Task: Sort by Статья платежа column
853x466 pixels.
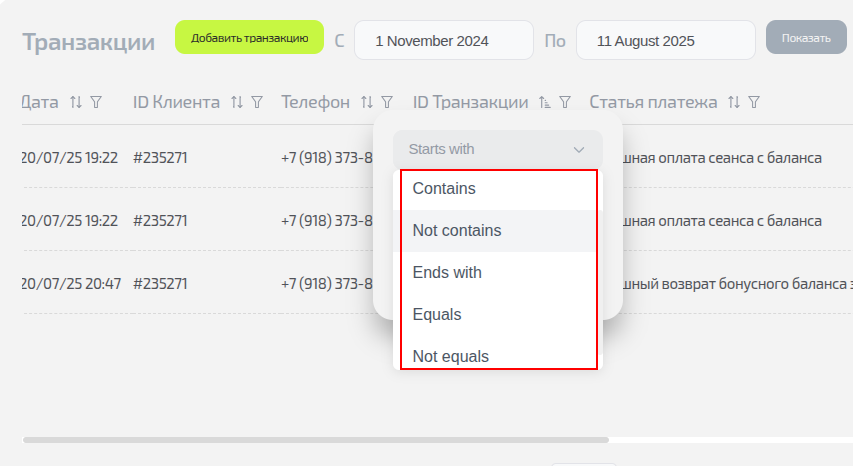Action: click(x=734, y=102)
